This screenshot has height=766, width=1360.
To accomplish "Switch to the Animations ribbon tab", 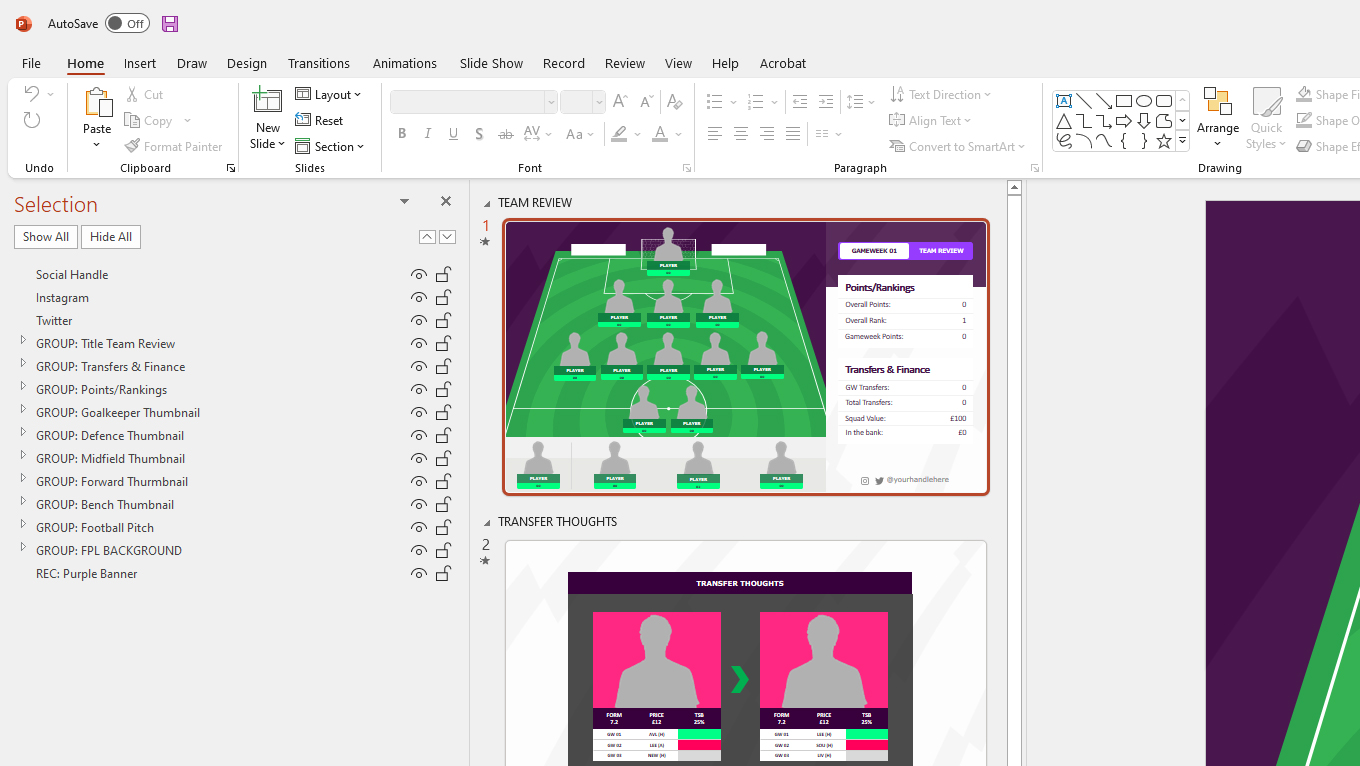I will point(405,63).
